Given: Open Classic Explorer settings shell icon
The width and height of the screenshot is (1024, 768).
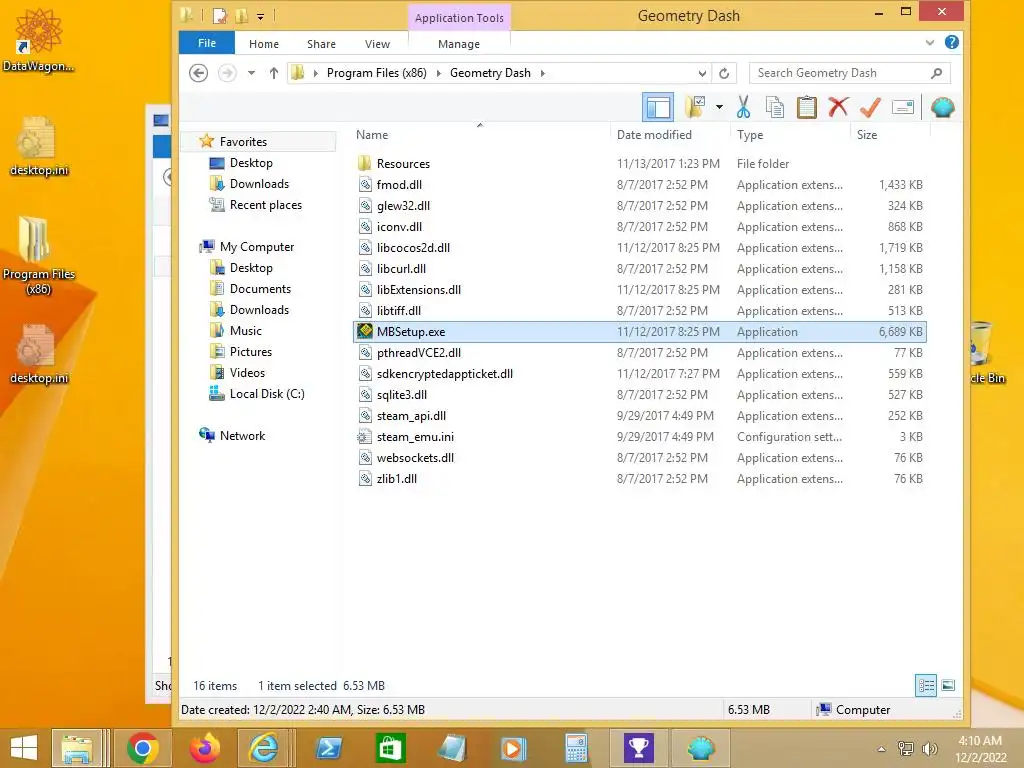Looking at the screenshot, I should coord(942,107).
